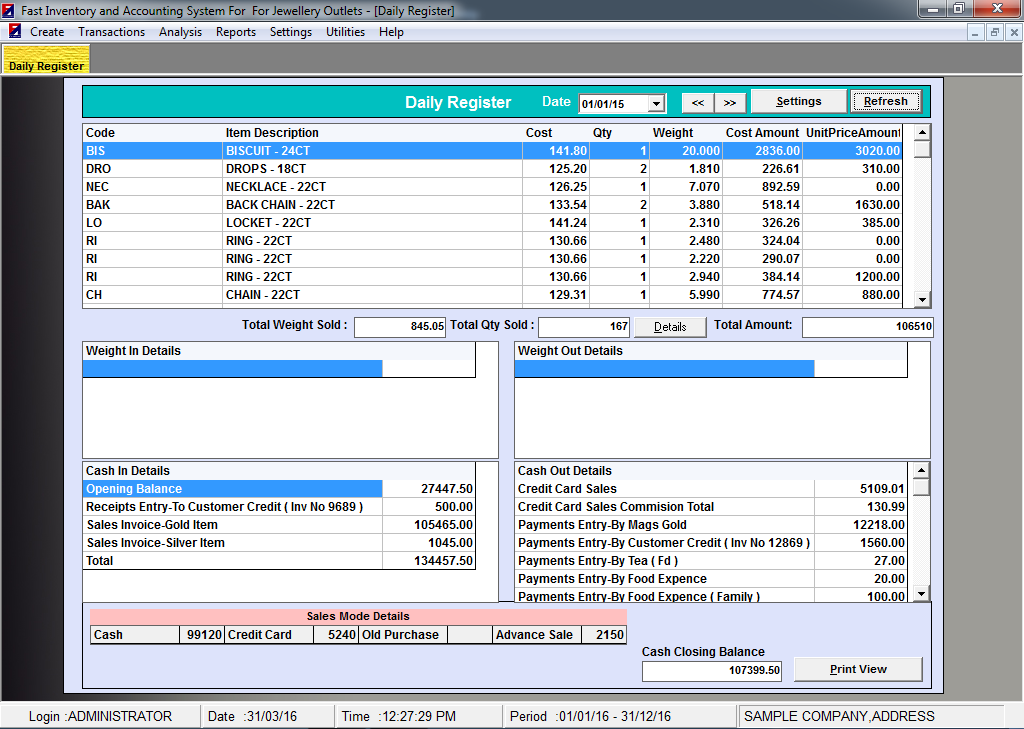
Task: Open the Transactions menu
Action: click(x=112, y=32)
